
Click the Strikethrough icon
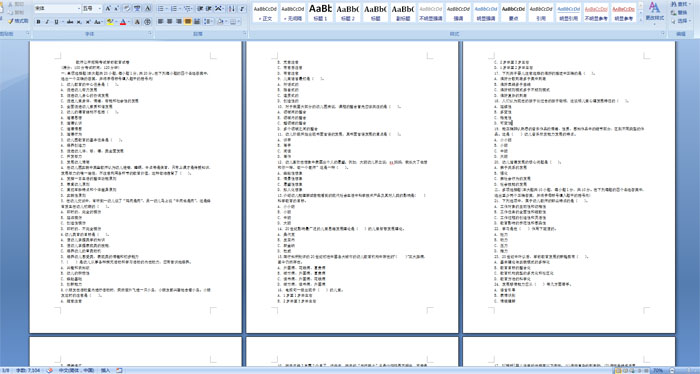70,22
